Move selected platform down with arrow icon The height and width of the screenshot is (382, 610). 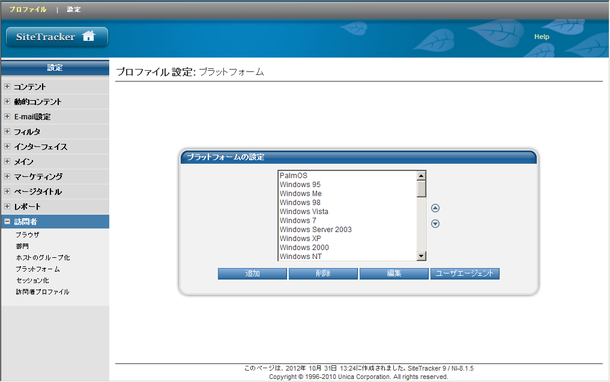tap(435, 224)
